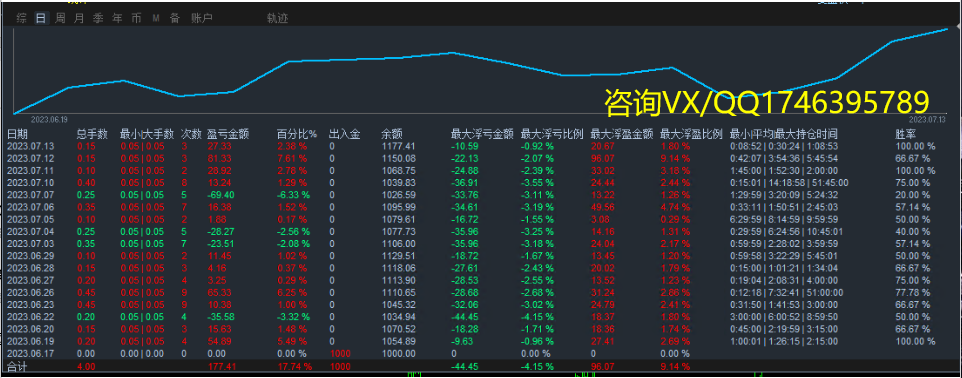Switch to the 轨迹 track tab
Viewport: 962px width, 378px height.
point(277,18)
